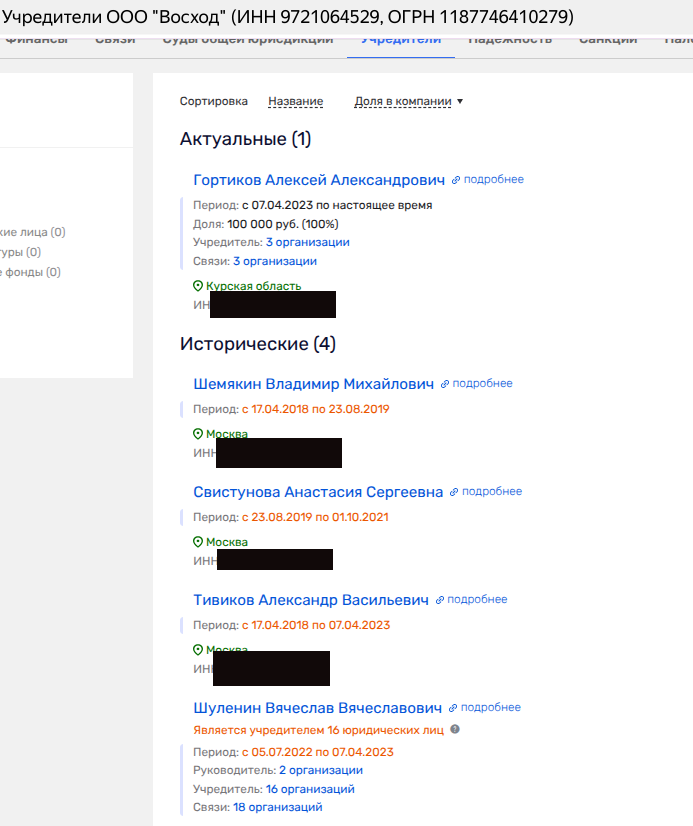Switch to the Надежность tab

click(510, 40)
